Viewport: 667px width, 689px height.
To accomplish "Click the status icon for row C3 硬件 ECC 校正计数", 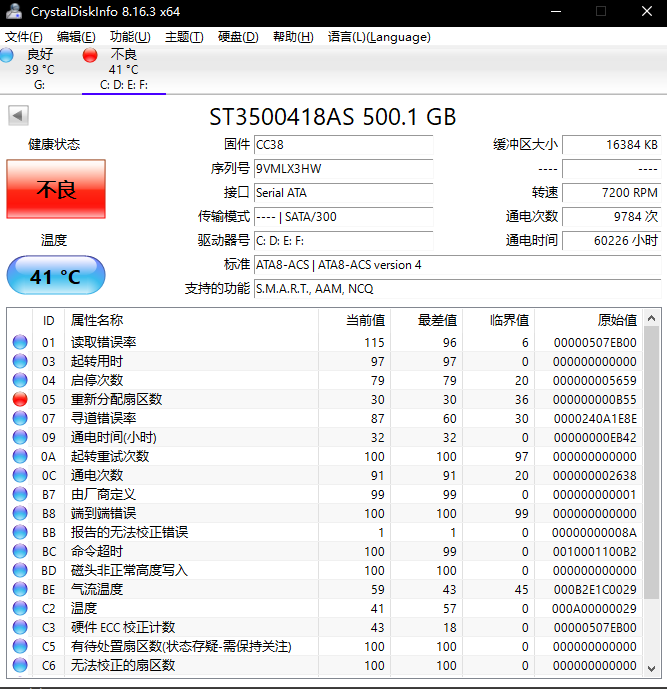I will pos(20,627).
